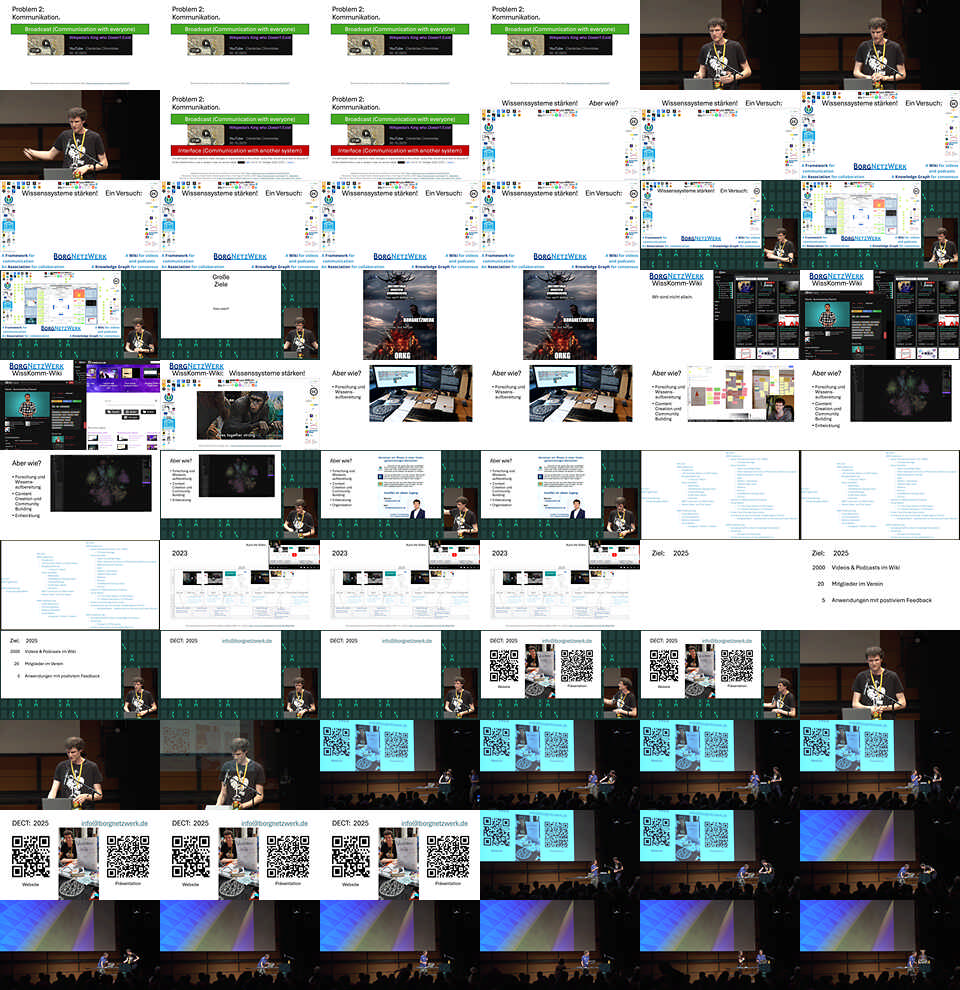Click '5 Anwendungen mit positivem Feedback' in full-frame slide
Screen dimensions: 960x990
tap(877, 600)
